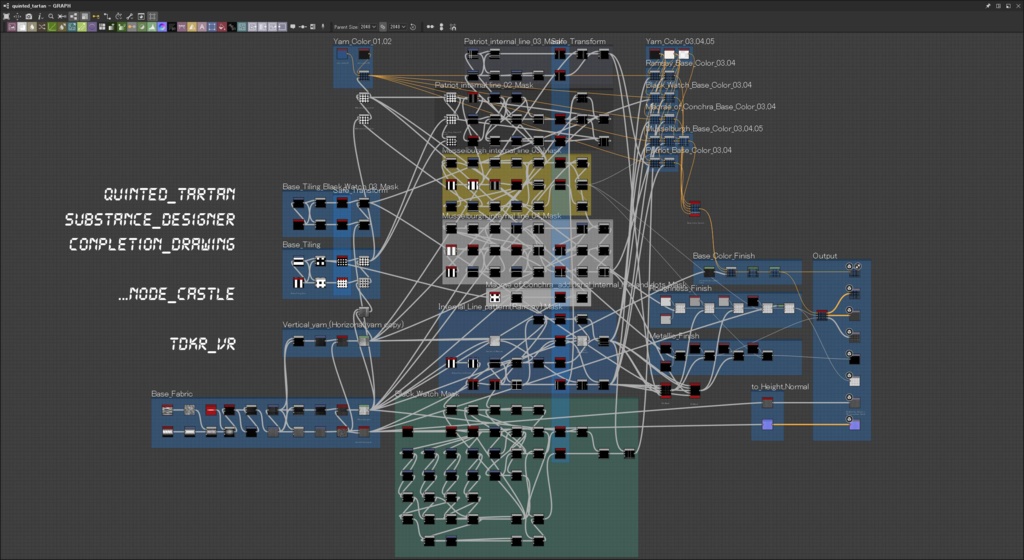Viewport: 1024px width, 560px height.
Task: Select the purple normal output node in Output frame
Action: pos(854,425)
